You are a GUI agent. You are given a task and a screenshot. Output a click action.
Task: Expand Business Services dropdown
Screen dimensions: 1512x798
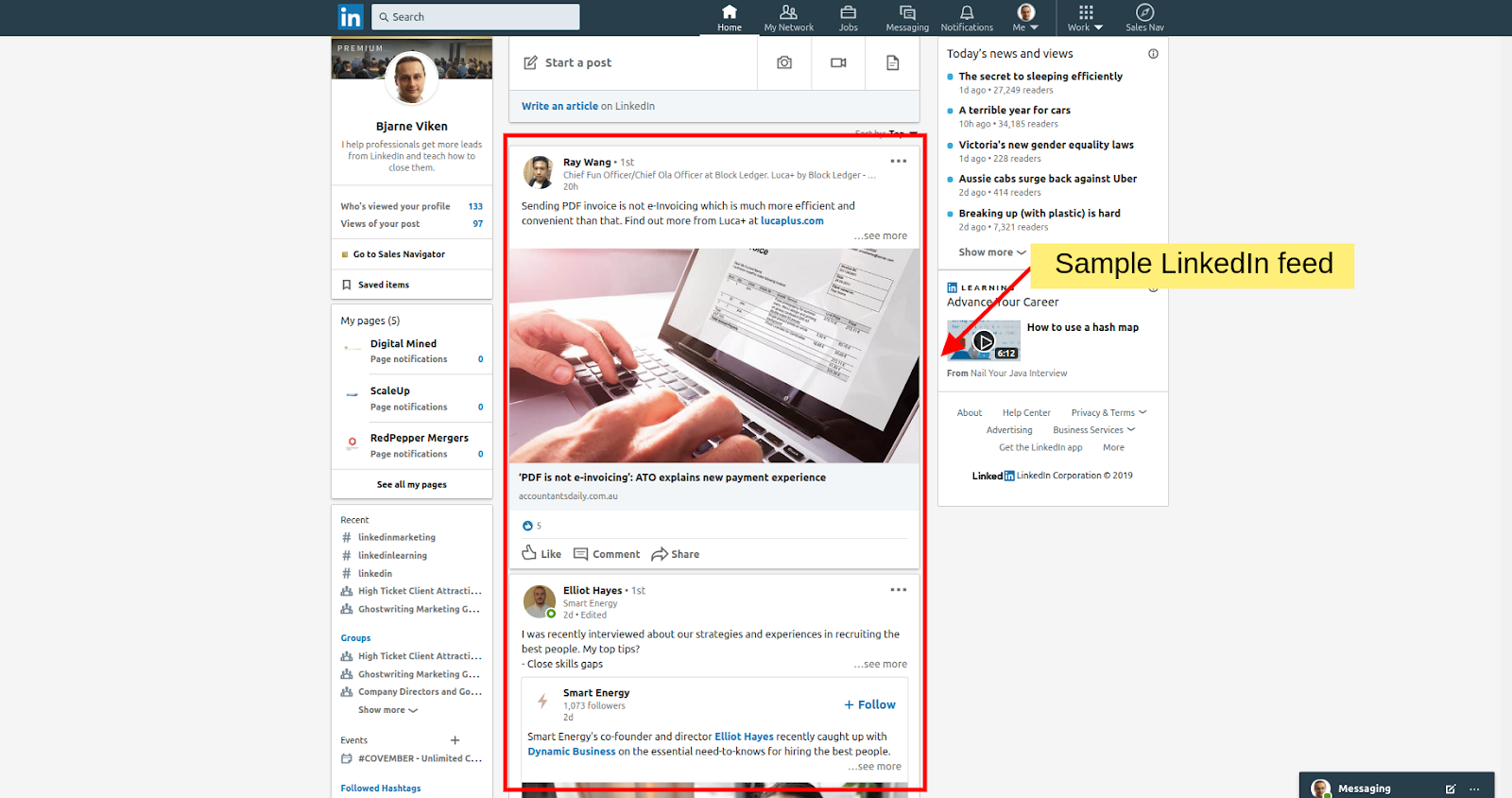(1093, 430)
